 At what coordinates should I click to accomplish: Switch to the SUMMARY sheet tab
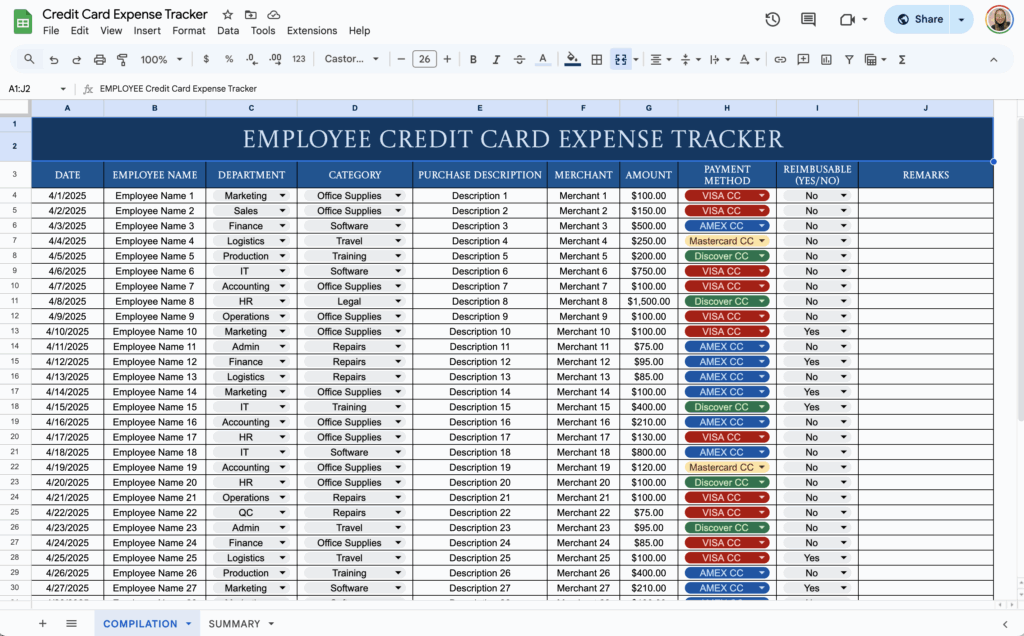232,623
